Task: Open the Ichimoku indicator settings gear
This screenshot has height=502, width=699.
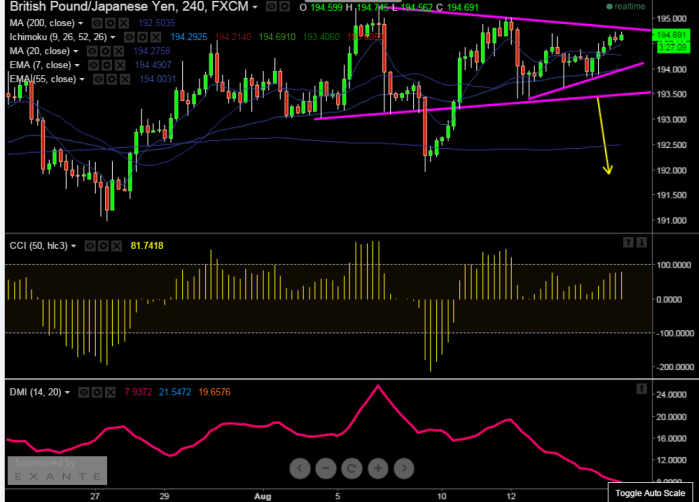Action: [142, 37]
